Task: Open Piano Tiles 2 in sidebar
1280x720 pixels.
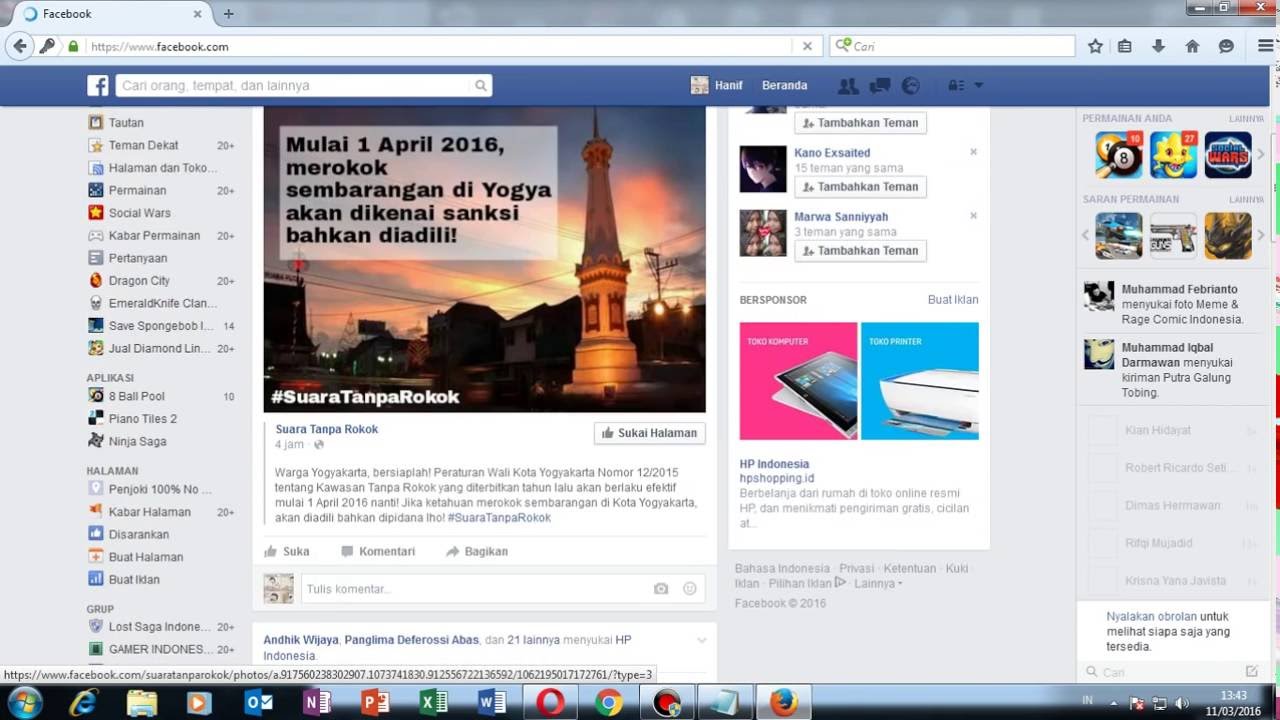Action: coord(143,419)
